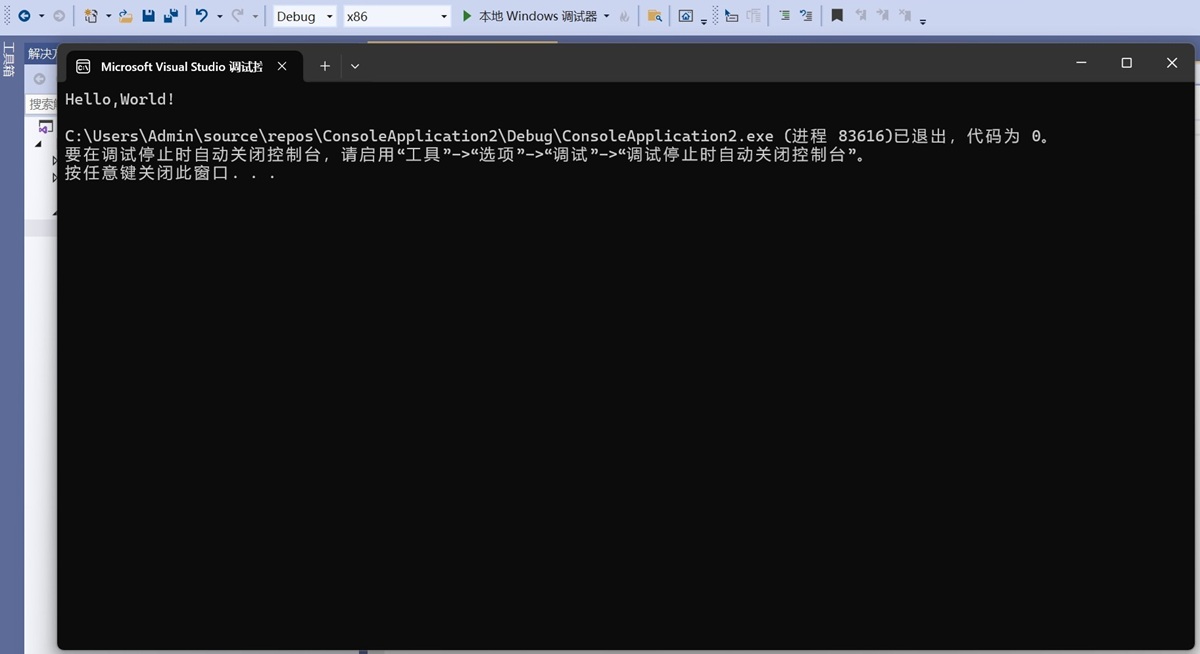Open a new terminal tab with plus
The width and height of the screenshot is (1200, 654).
(324, 66)
